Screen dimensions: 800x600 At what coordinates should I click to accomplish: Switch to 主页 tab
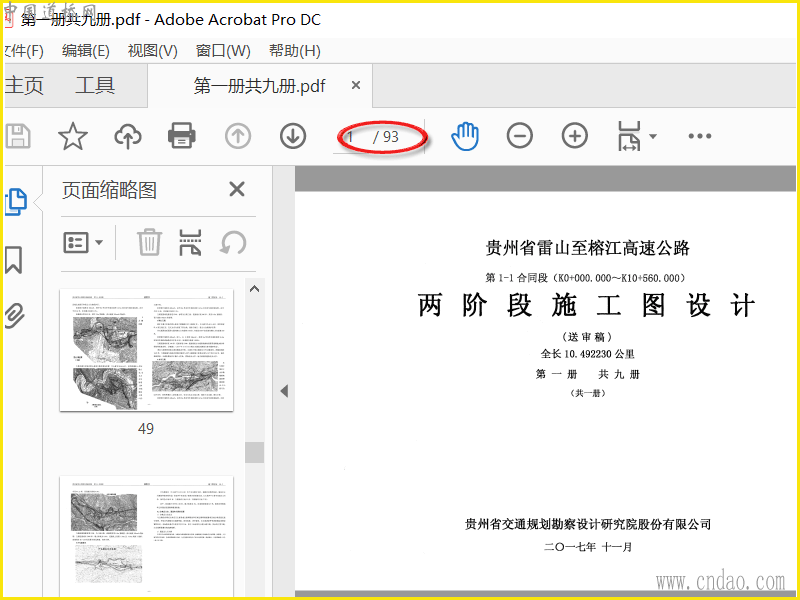[24, 85]
